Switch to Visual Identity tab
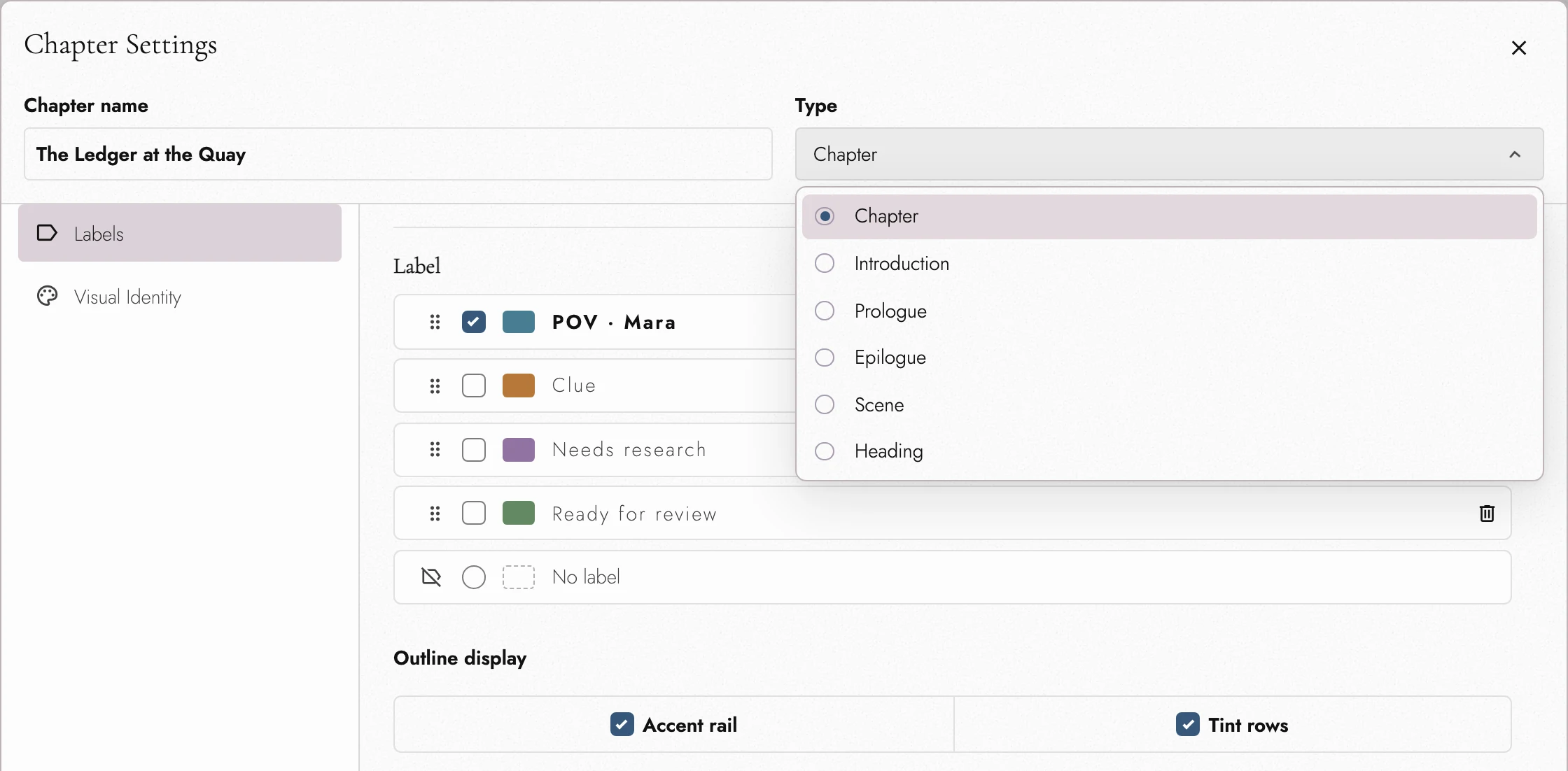 (180, 297)
